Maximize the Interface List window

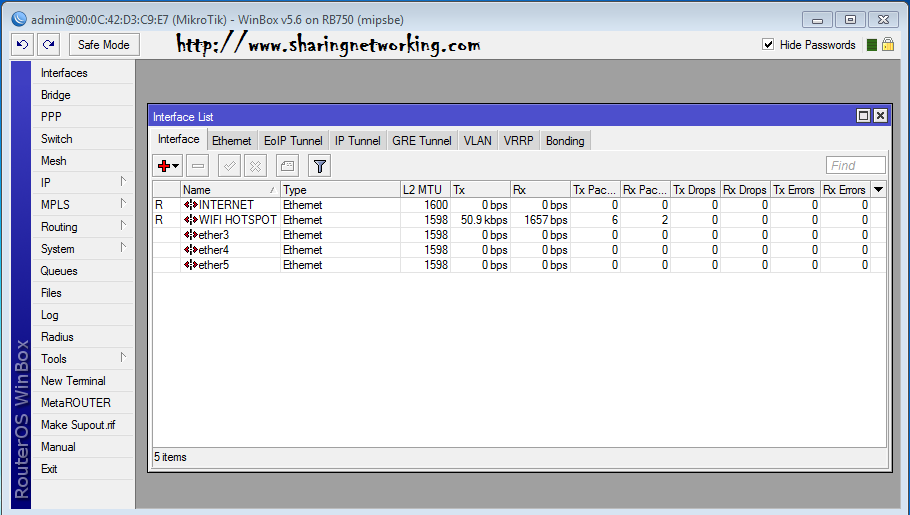tap(864, 116)
